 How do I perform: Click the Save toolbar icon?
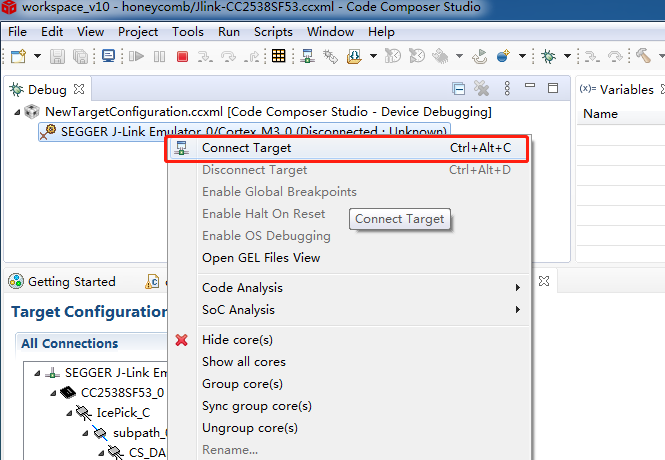pos(57,56)
